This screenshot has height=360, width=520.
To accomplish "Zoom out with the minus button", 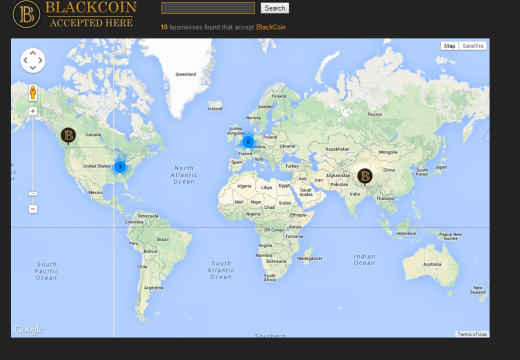I will click(x=33, y=209).
